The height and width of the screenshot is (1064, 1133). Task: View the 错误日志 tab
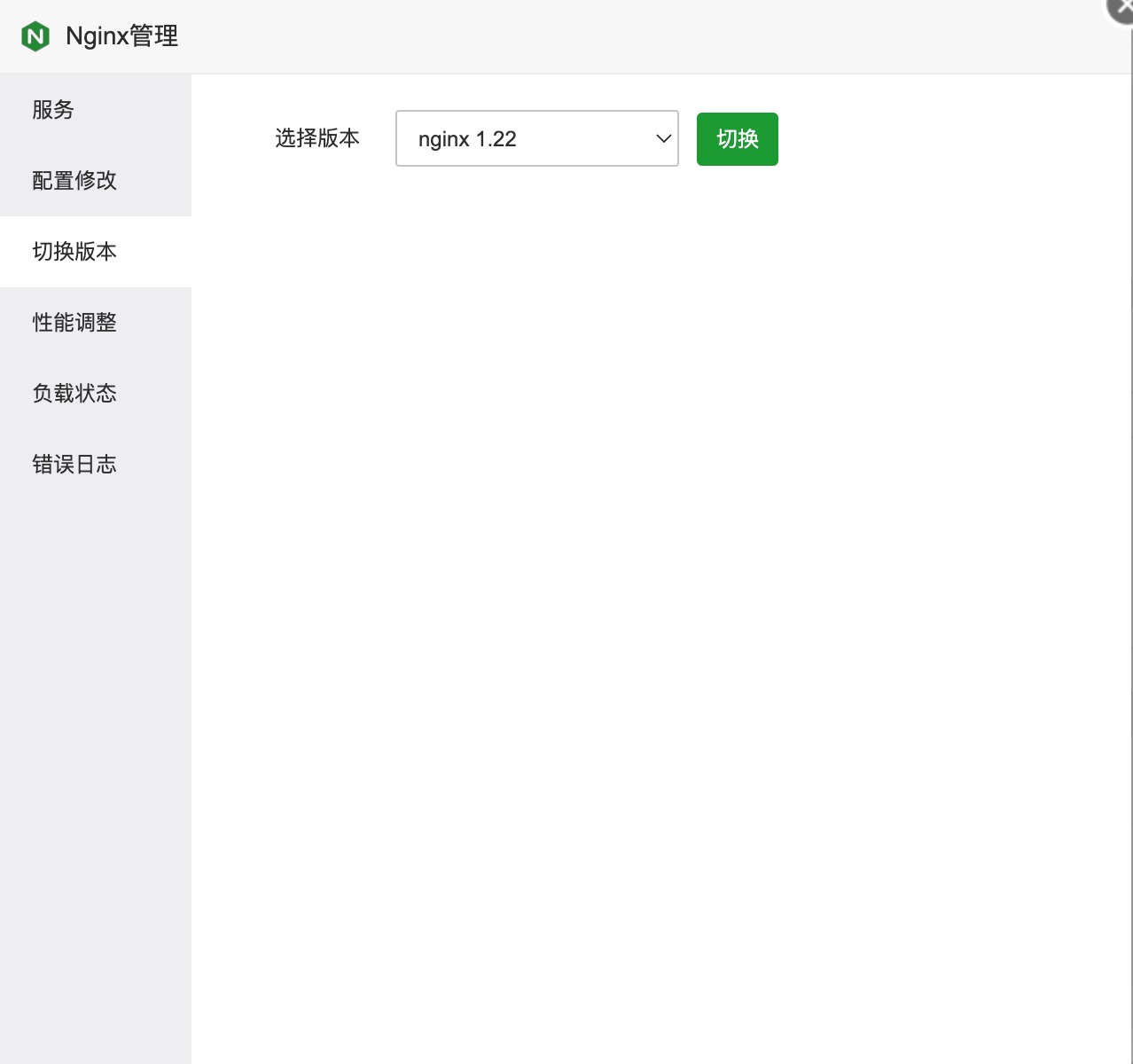[96, 465]
